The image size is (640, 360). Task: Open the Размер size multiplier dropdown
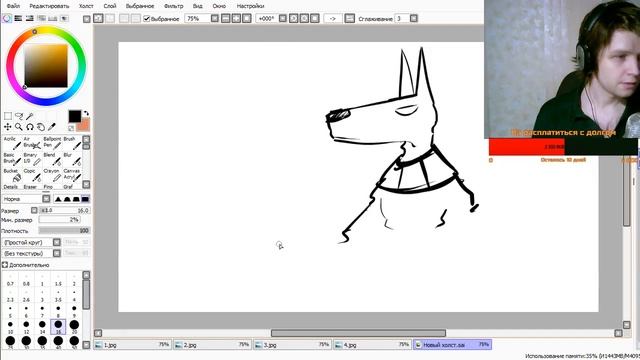(34, 210)
